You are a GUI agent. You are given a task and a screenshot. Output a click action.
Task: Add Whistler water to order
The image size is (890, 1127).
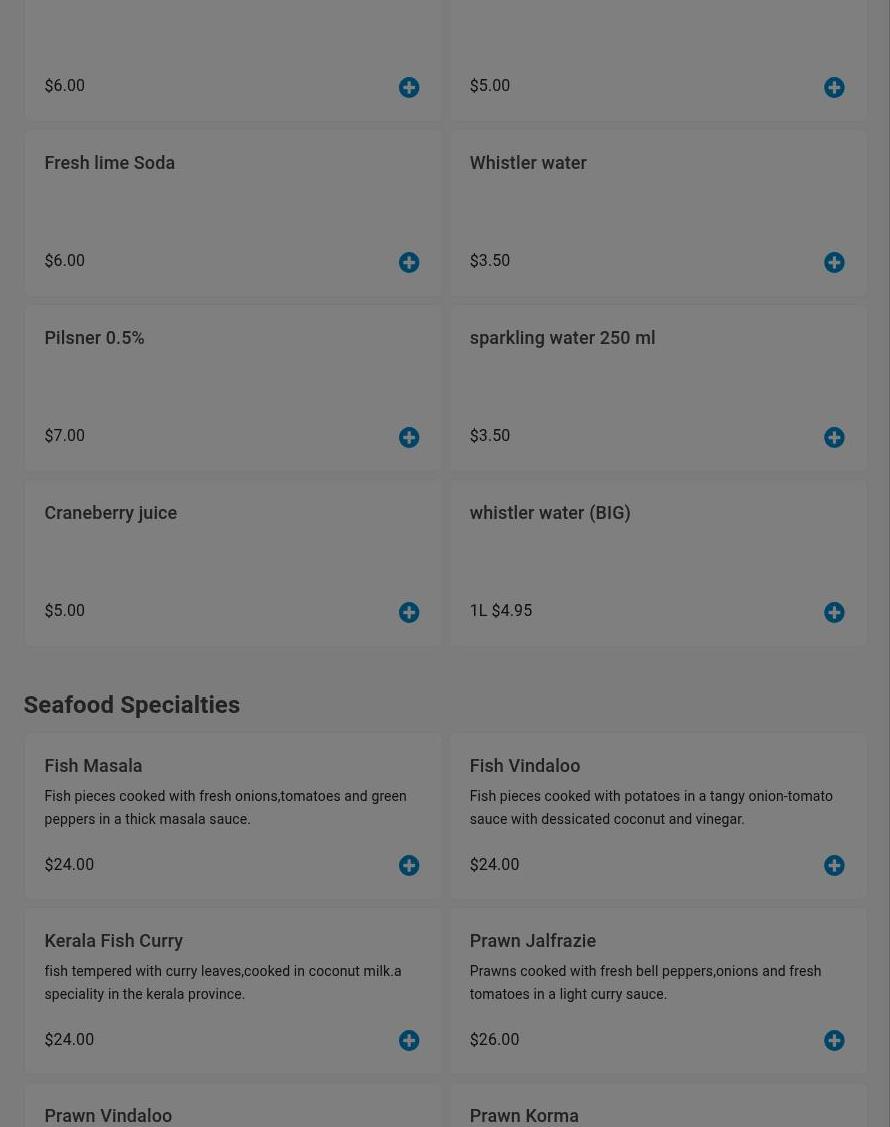coord(834,262)
